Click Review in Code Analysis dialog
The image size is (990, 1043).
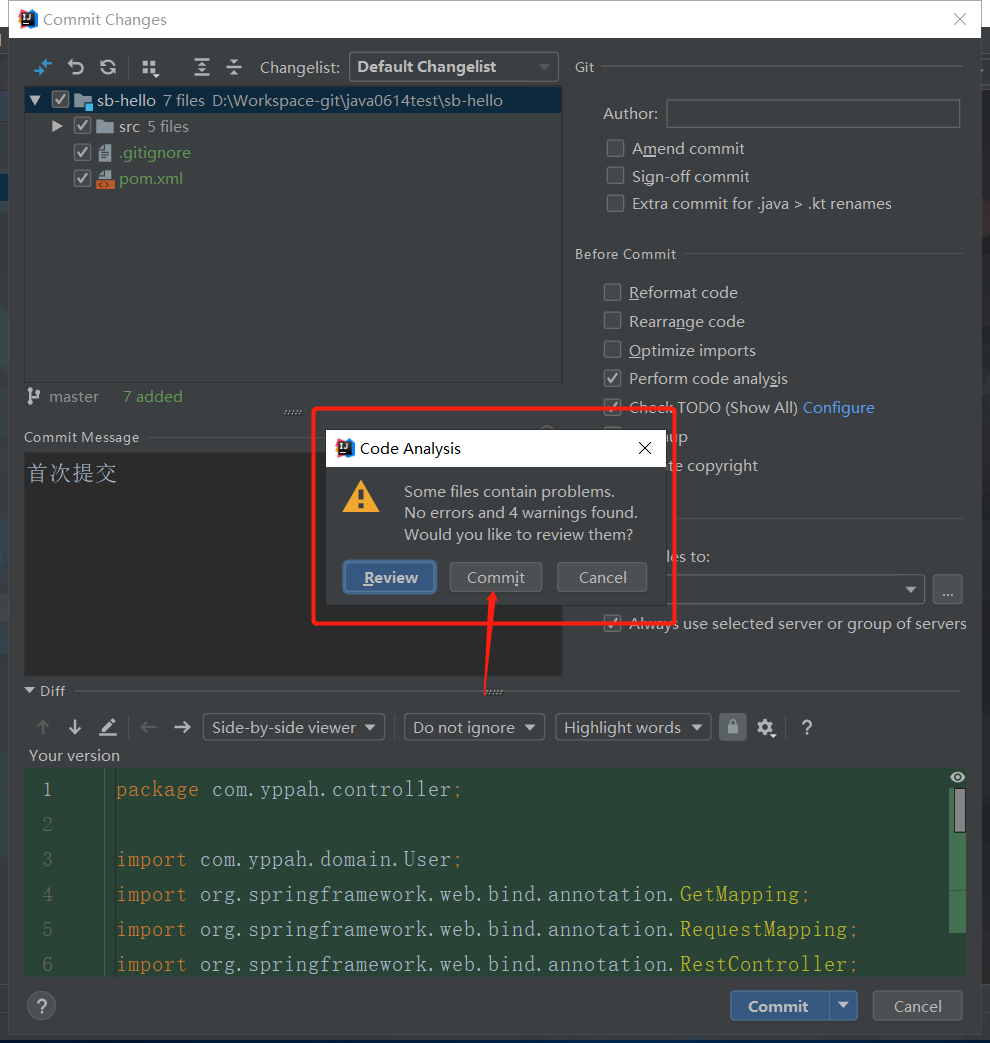tap(390, 578)
